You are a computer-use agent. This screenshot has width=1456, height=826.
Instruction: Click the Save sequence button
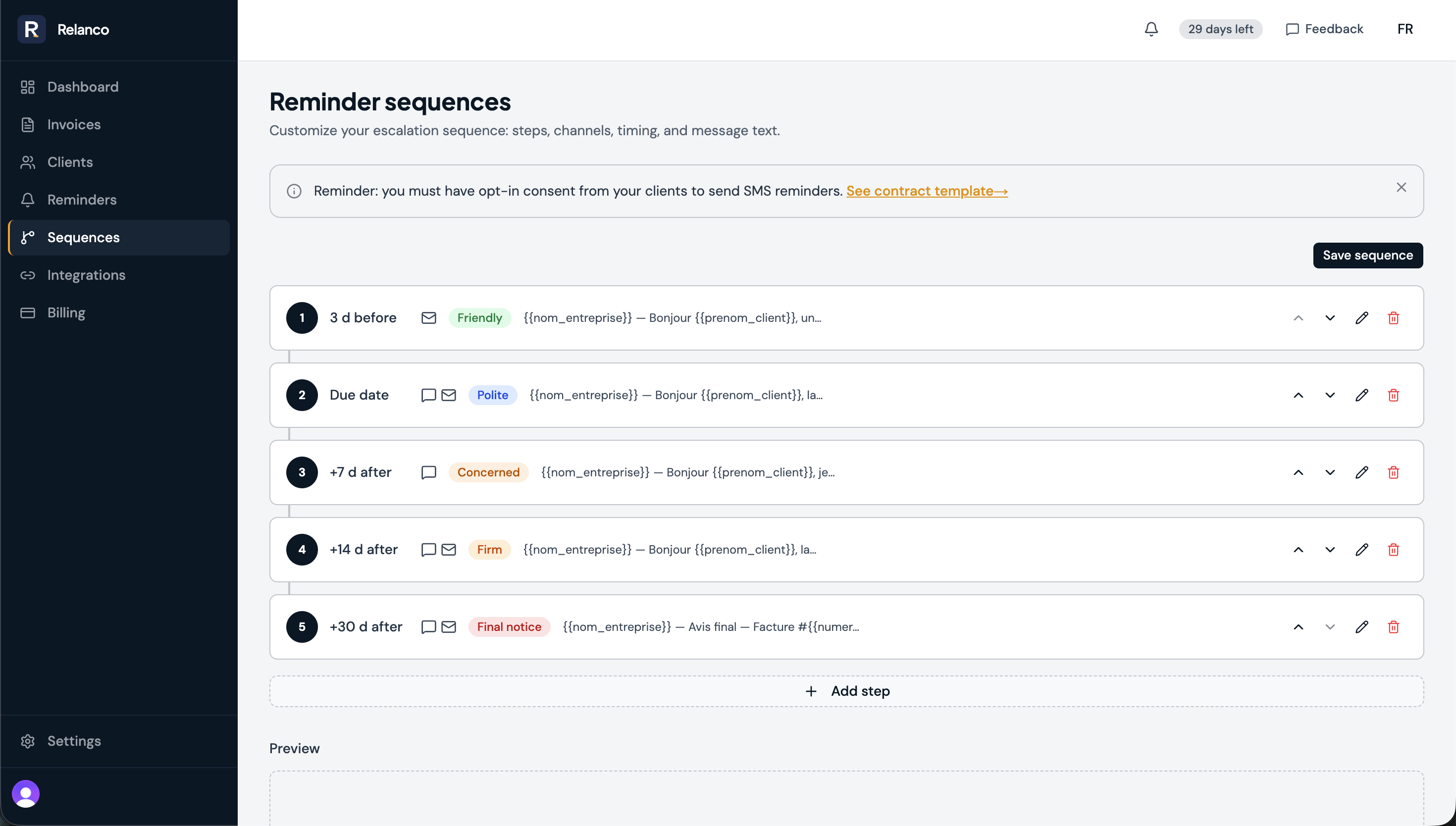click(x=1367, y=256)
